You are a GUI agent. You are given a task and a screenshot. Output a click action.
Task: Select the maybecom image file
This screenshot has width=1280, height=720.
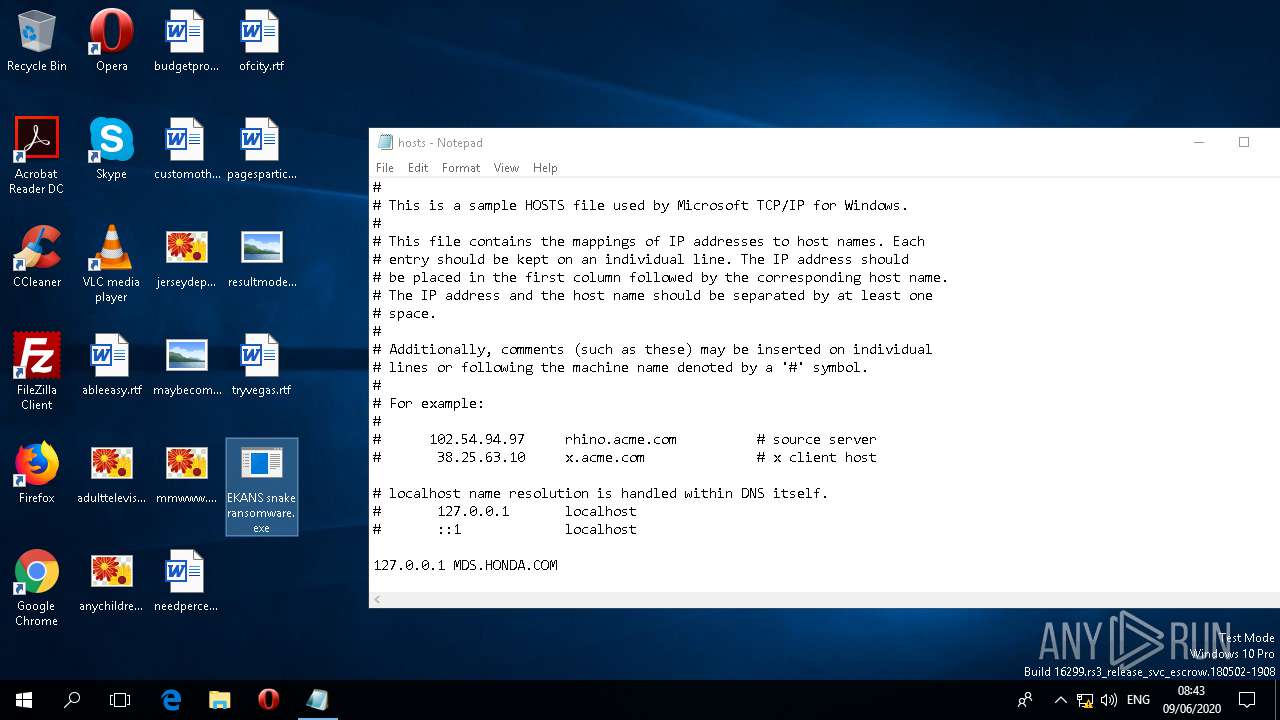(x=186, y=365)
